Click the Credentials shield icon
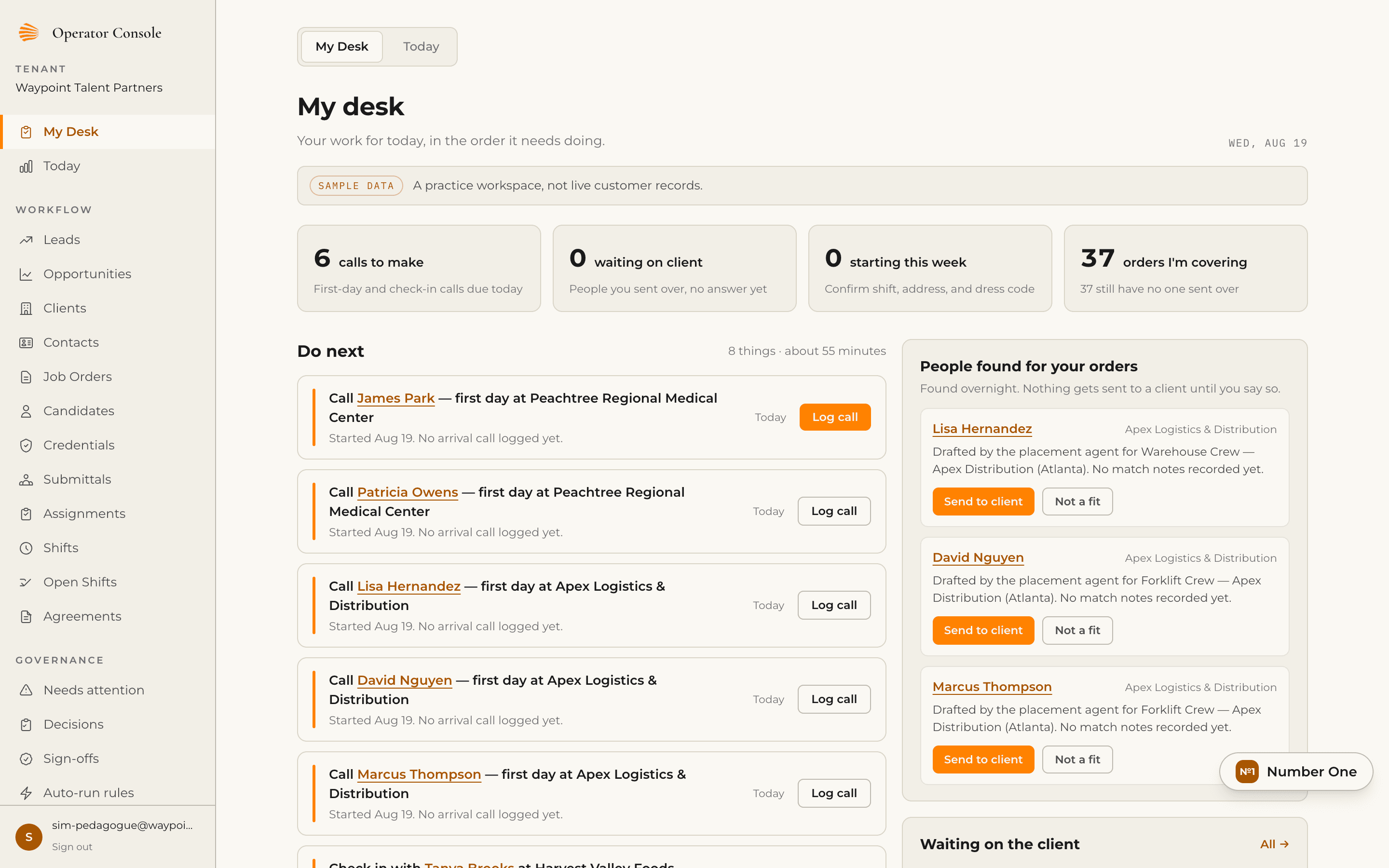Screen dimensions: 1389x868 (26, 446)
